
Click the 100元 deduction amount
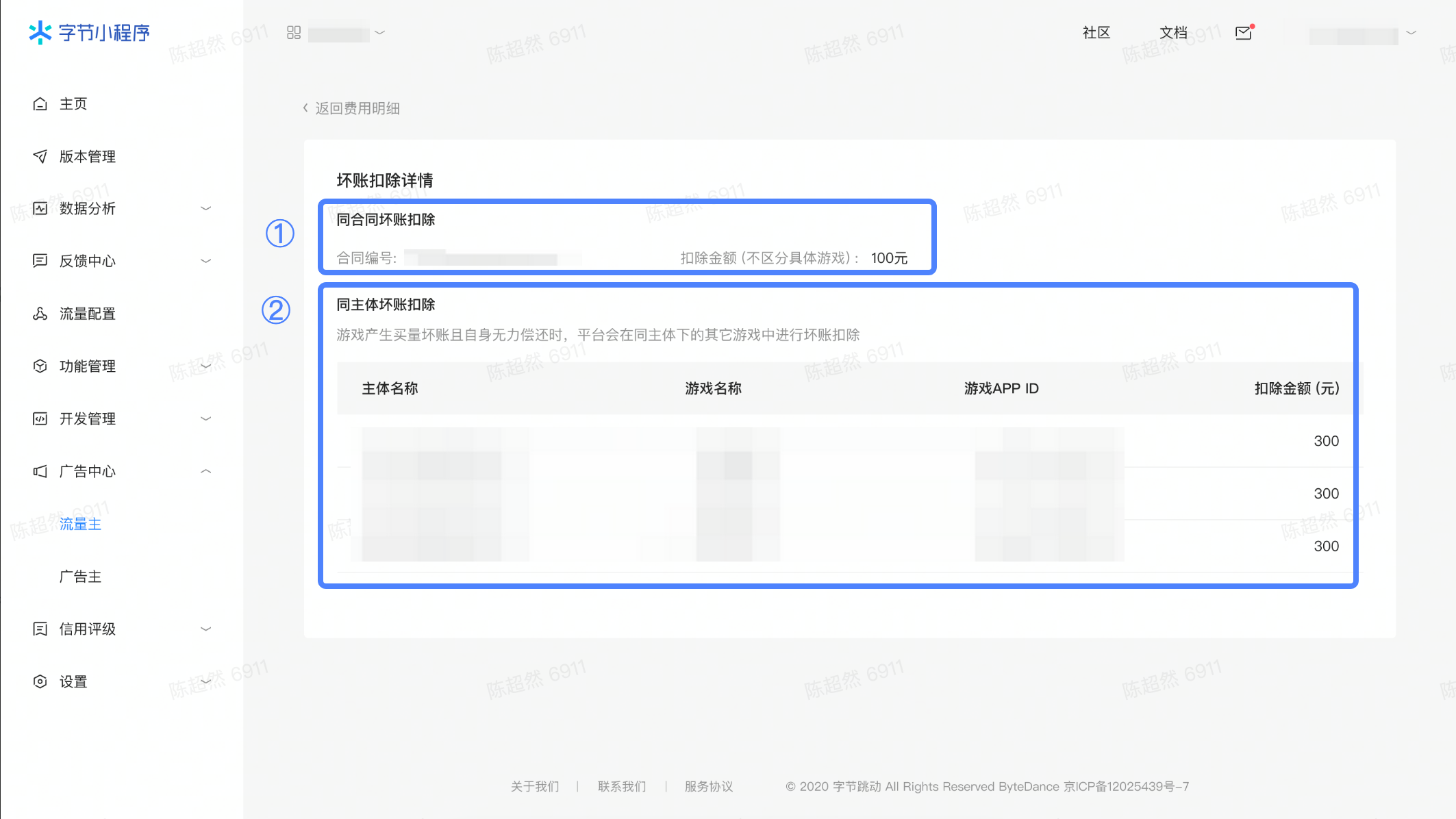[x=889, y=258]
